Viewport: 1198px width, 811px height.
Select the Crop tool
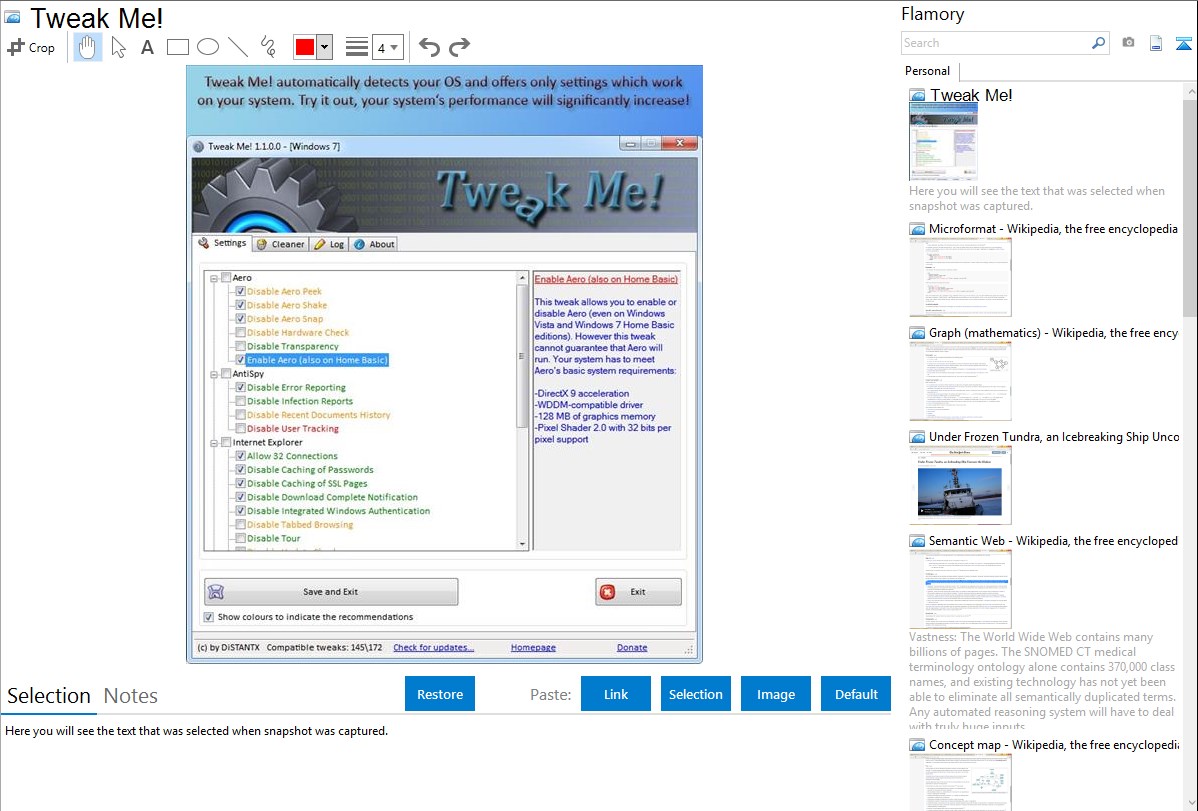tap(31, 47)
